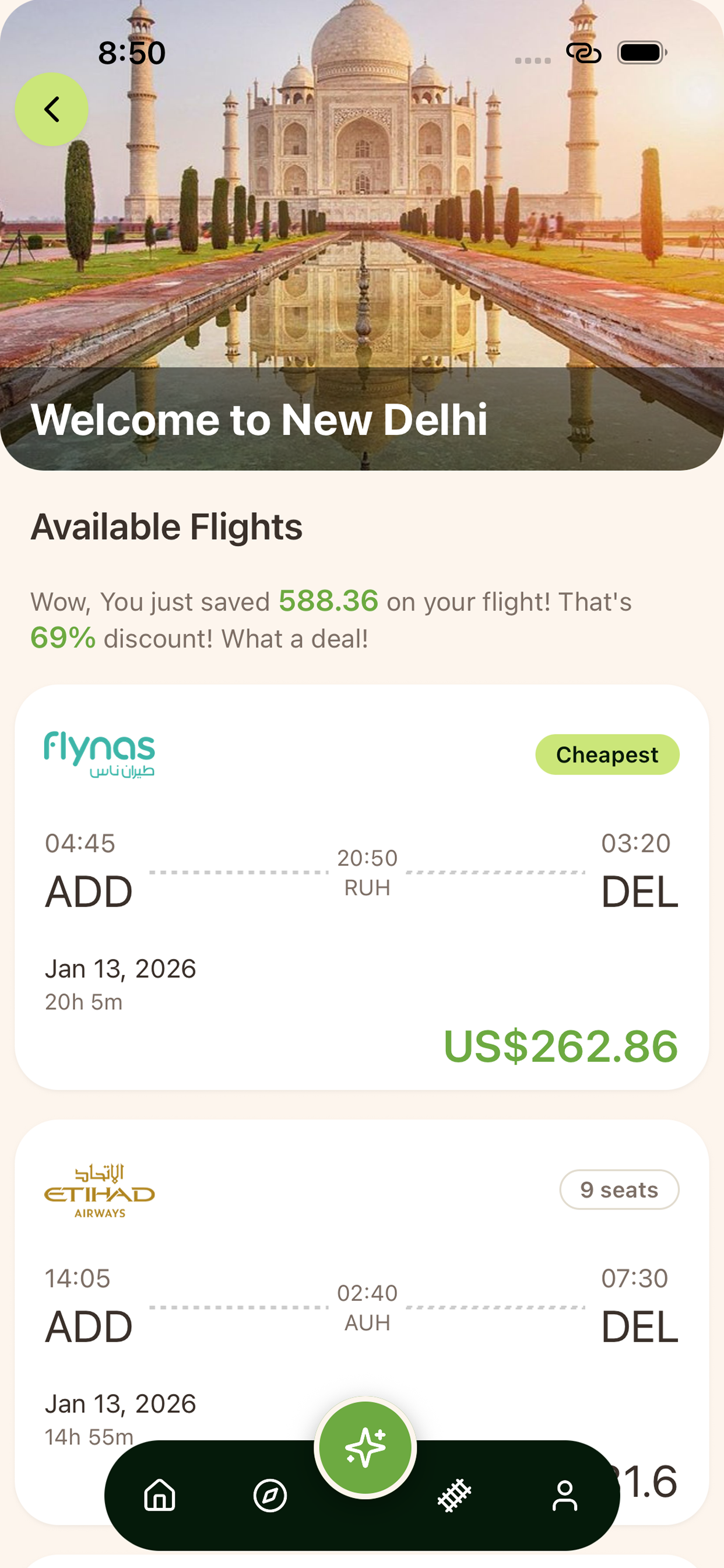
Task: Tap the 9 seats badge
Action: point(618,1189)
